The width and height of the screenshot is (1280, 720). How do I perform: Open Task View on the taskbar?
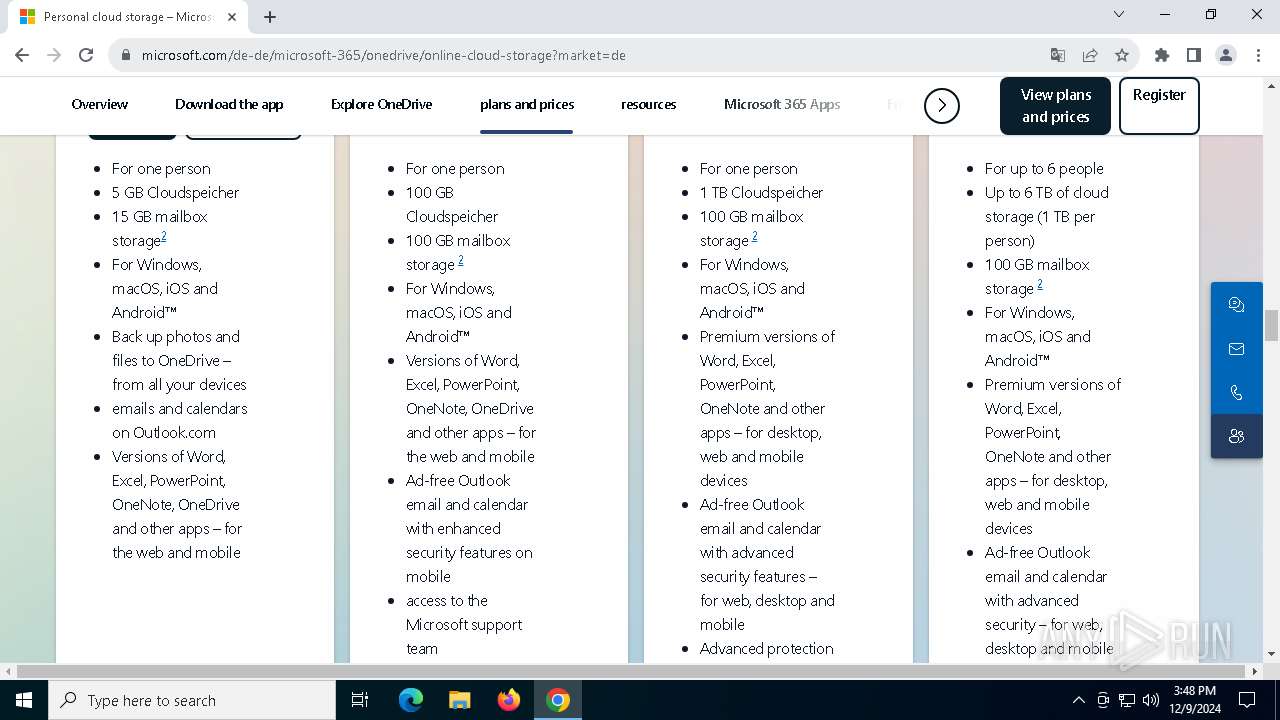360,700
